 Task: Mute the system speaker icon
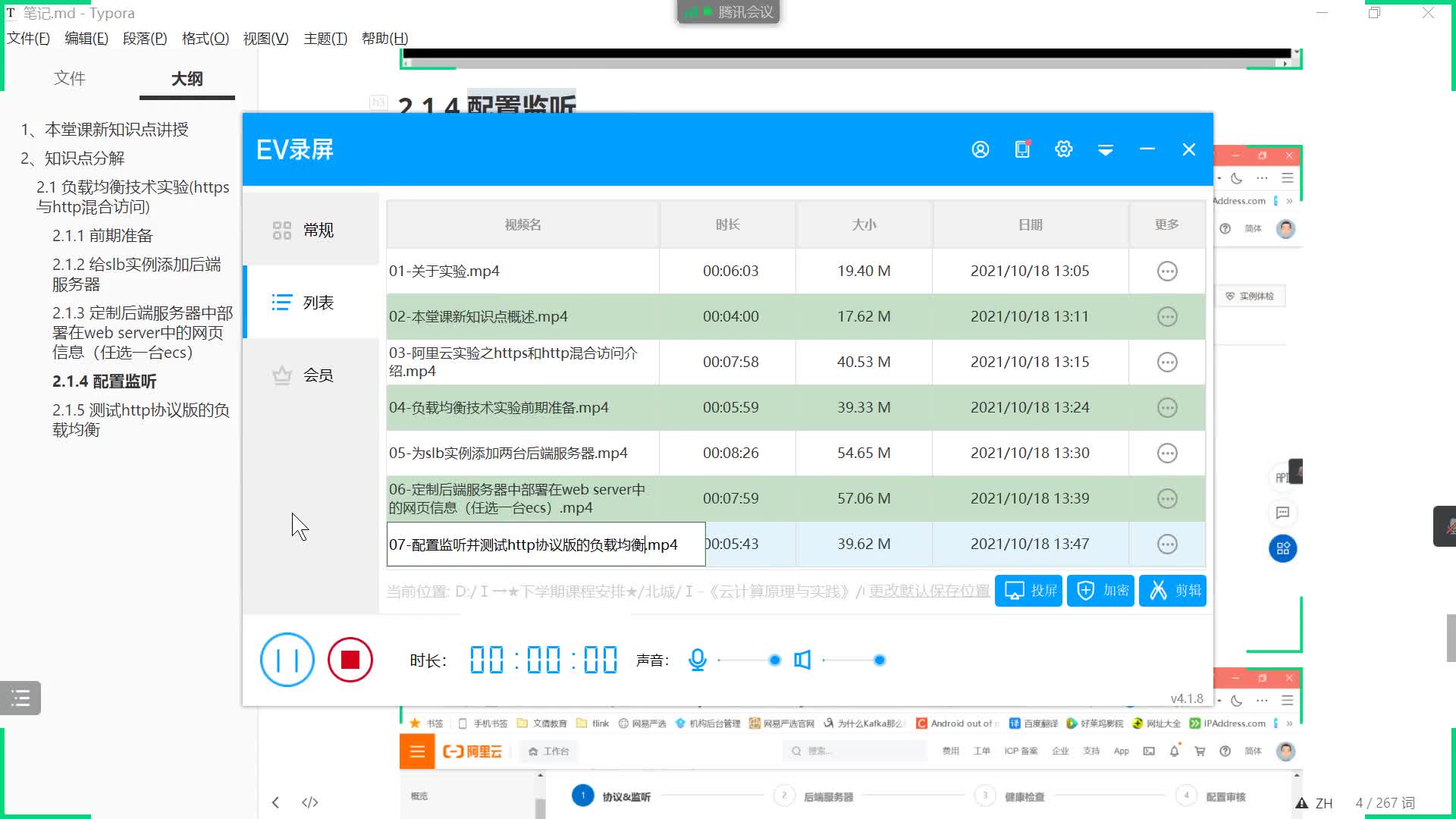coord(802,660)
